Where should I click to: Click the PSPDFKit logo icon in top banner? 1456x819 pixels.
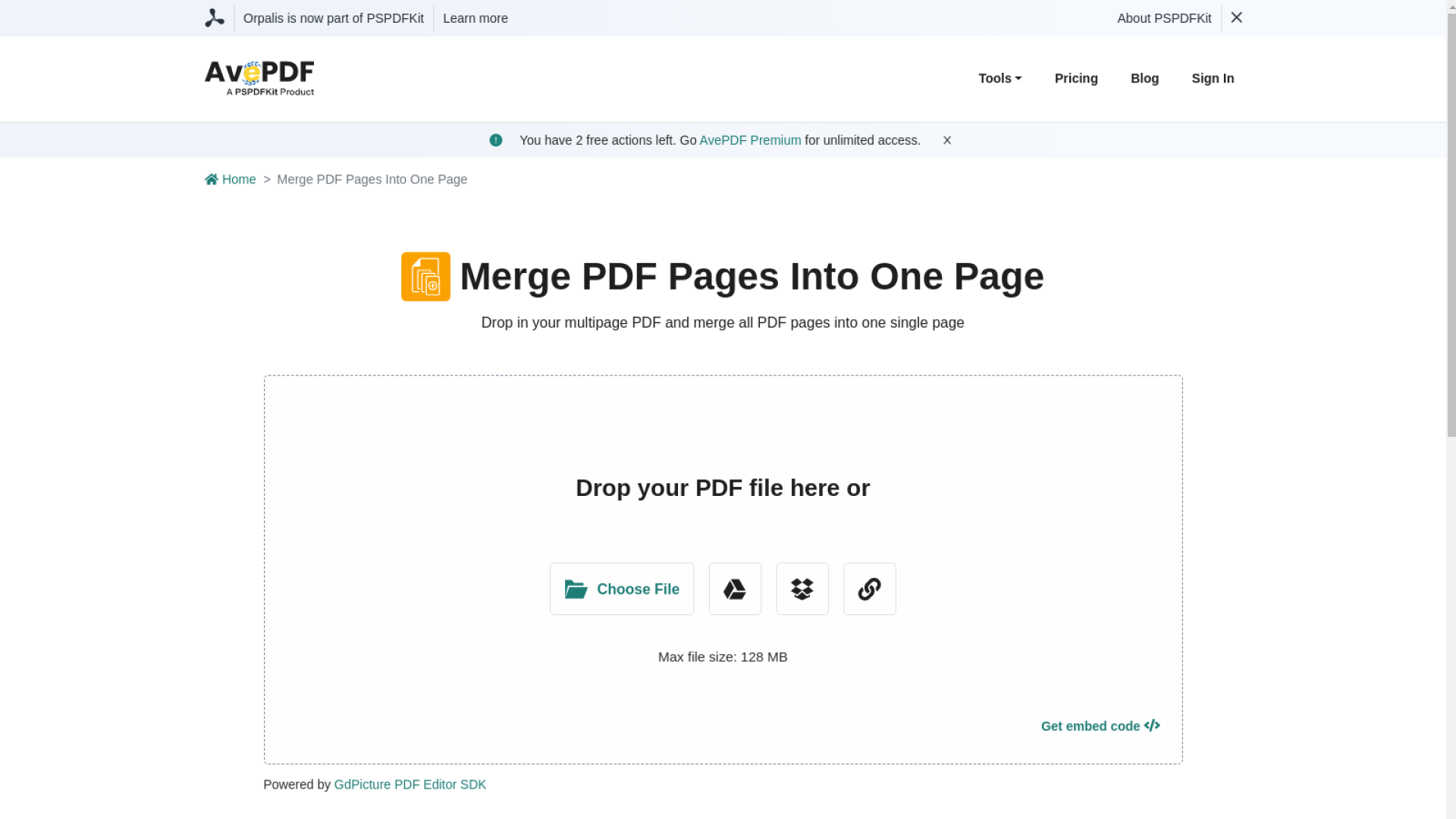pyautogui.click(x=215, y=18)
